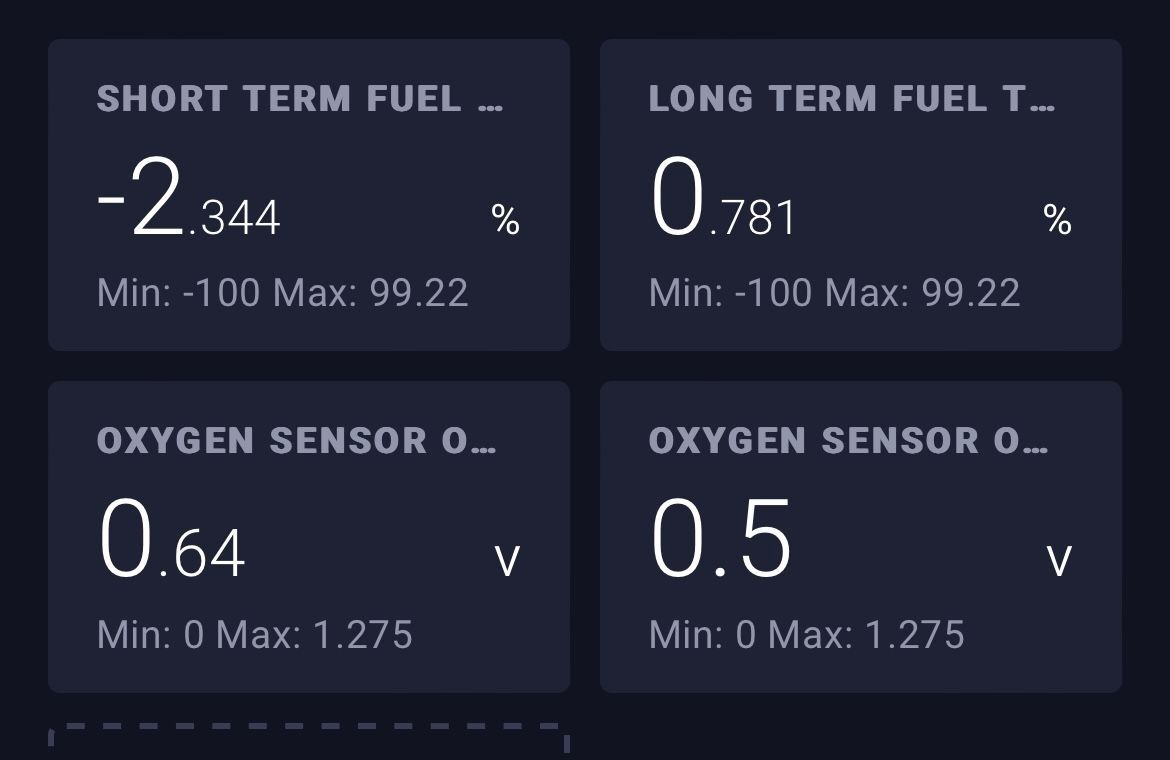Click the percent unit beside 0.781

coord(1058,220)
